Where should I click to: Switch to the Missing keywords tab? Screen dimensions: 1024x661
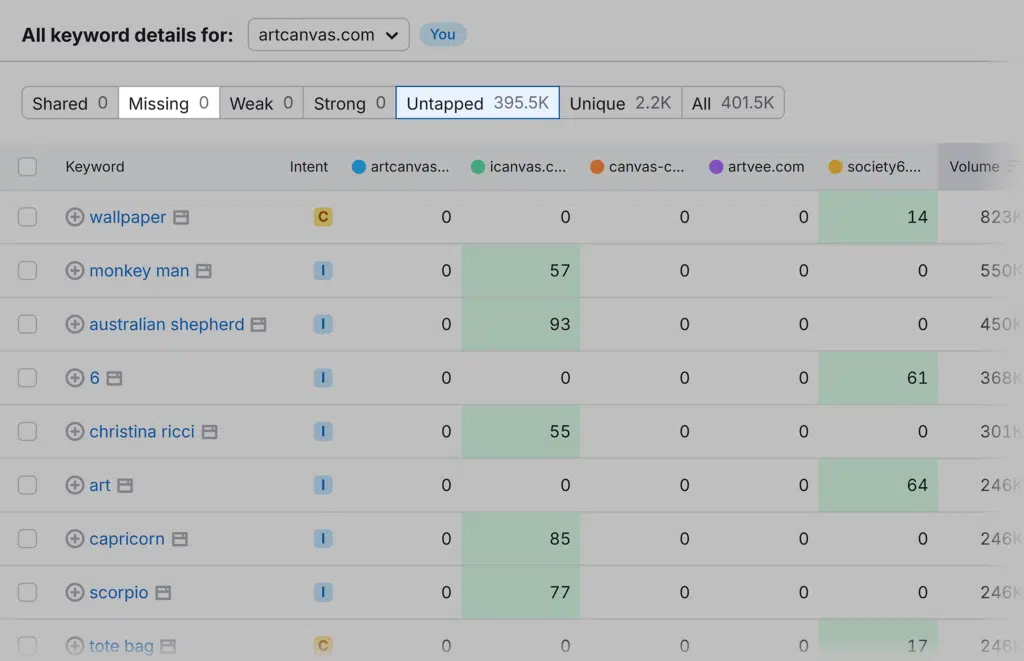169,103
